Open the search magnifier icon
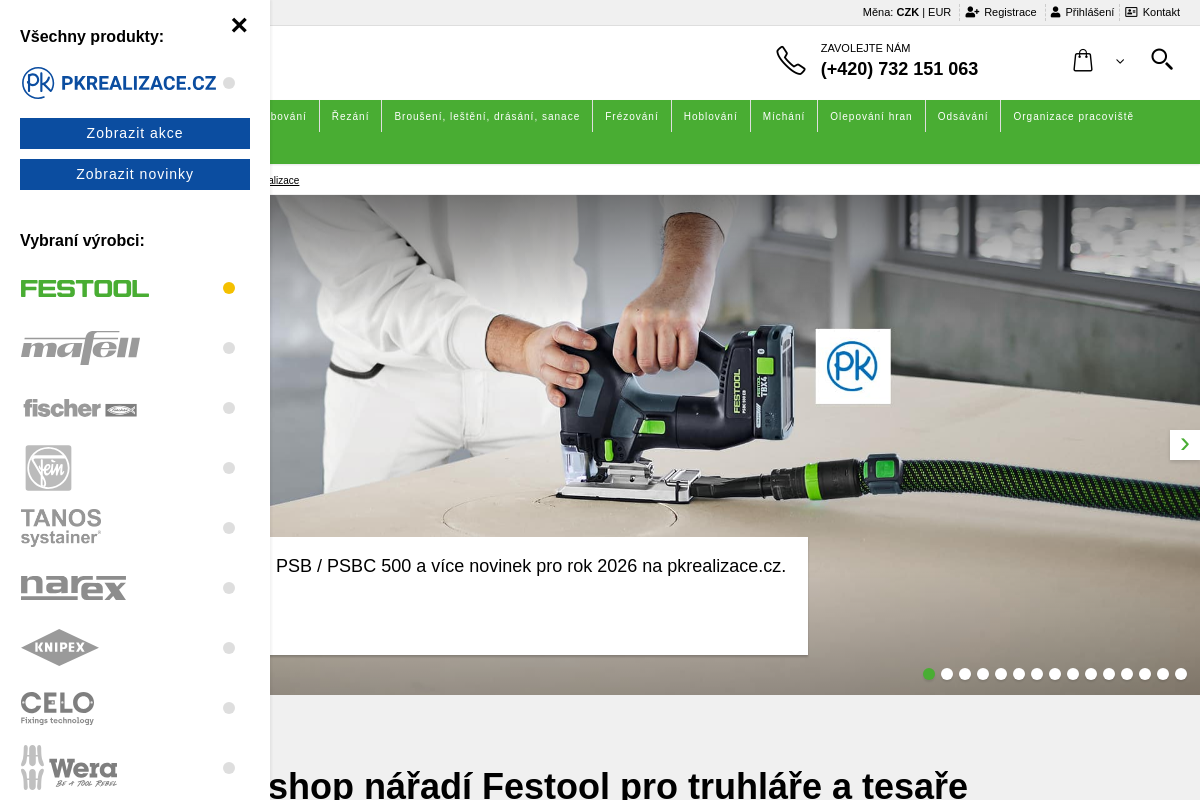This screenshot has width=1200, height=800. click(1162, 59)
